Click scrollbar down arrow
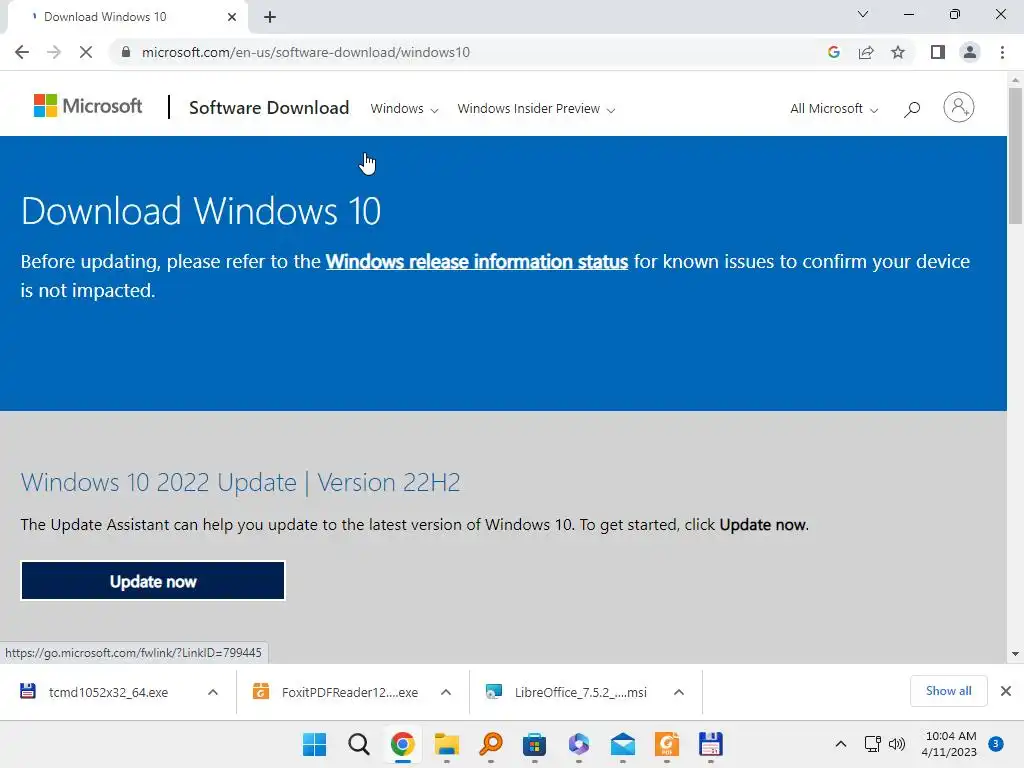Screen dimensions: 1024x768 point(1015,654)
